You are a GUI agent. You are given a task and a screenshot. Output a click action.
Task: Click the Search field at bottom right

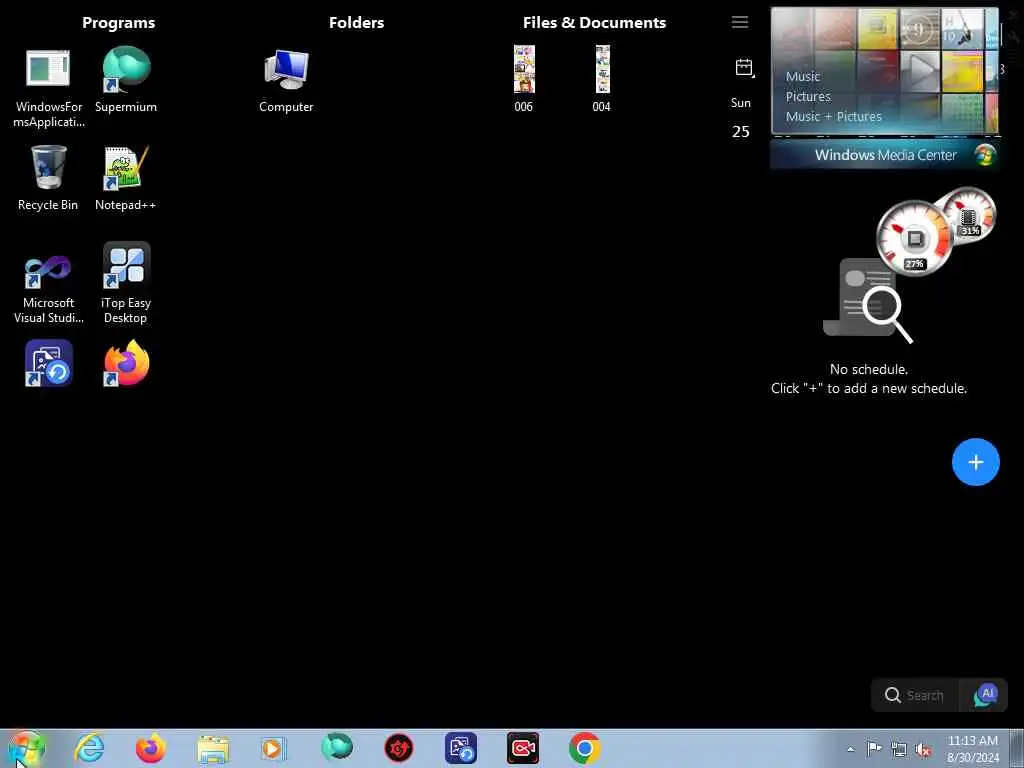914,696
